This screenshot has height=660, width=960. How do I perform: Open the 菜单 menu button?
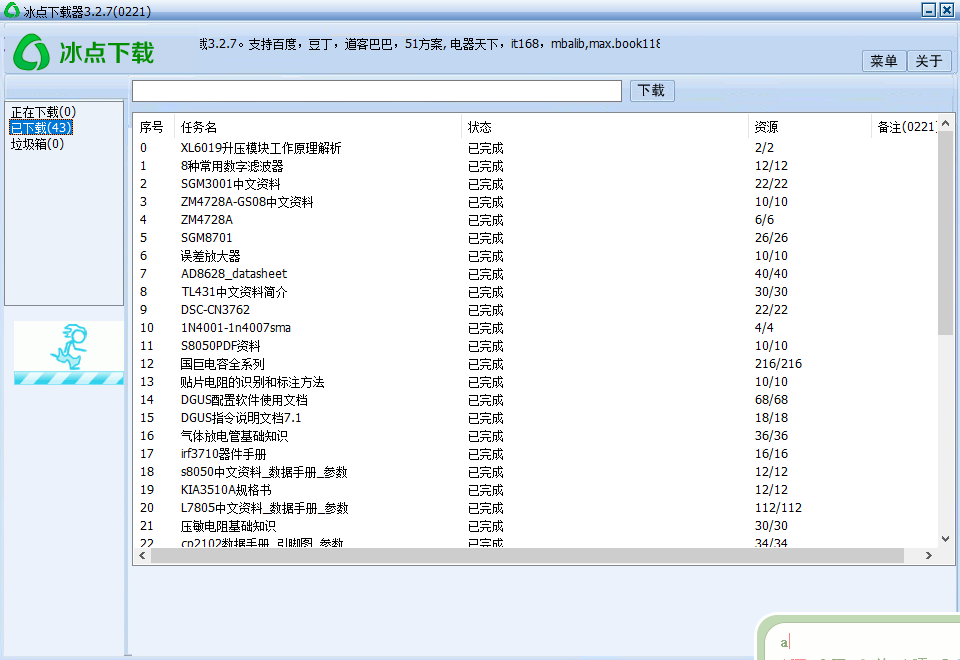883,61
